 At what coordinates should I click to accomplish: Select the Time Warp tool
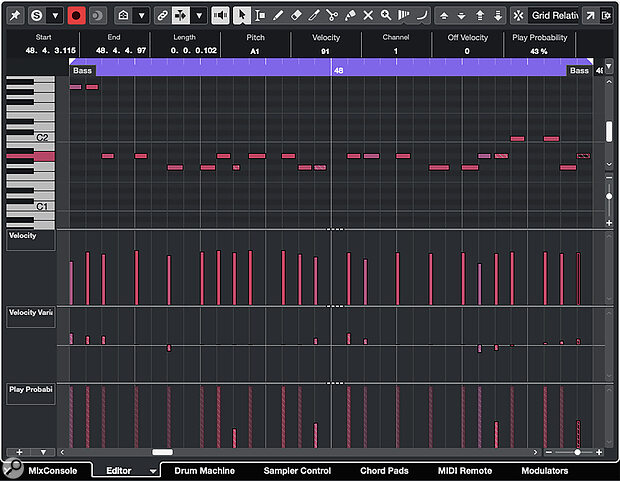click(404, 16)
